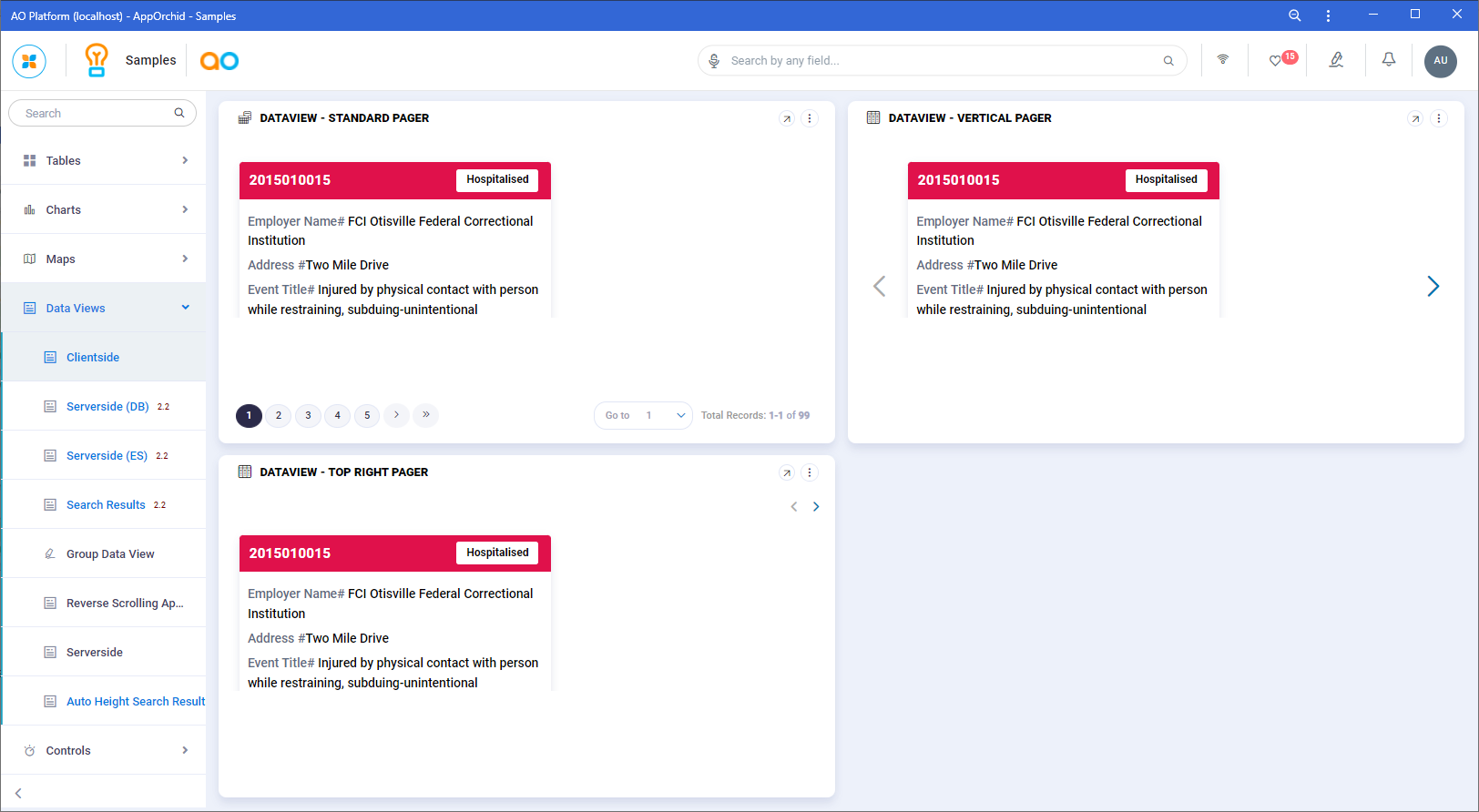This screenshot has height=812, width=1479.
Task: Open the AU user avatar menu
Action: click(x=1440, y=61)
